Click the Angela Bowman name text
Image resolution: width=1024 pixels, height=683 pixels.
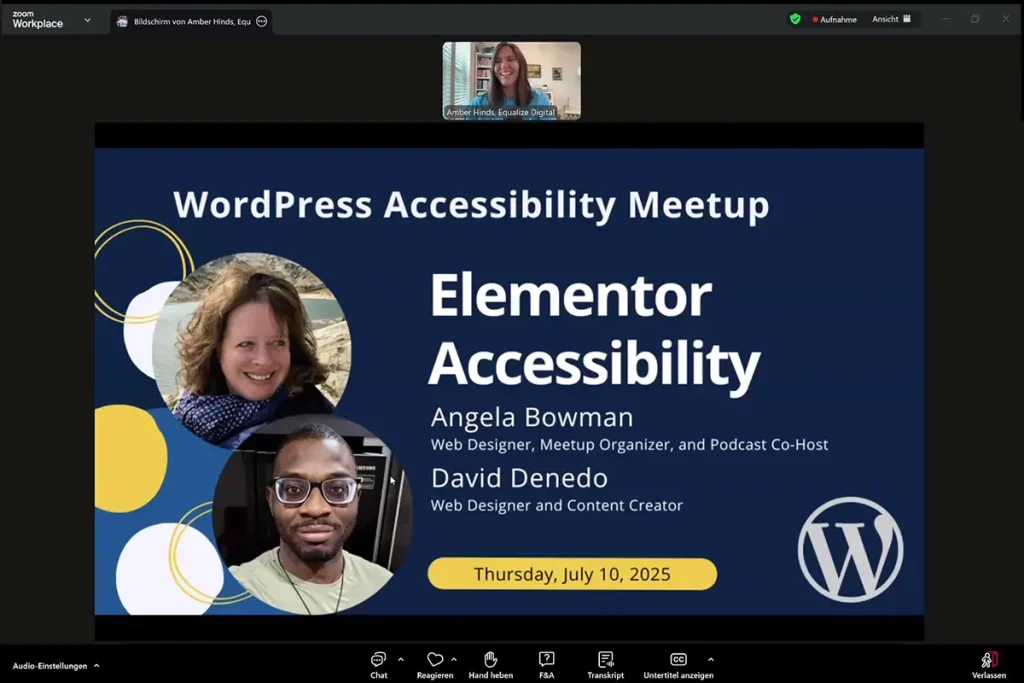532,417
